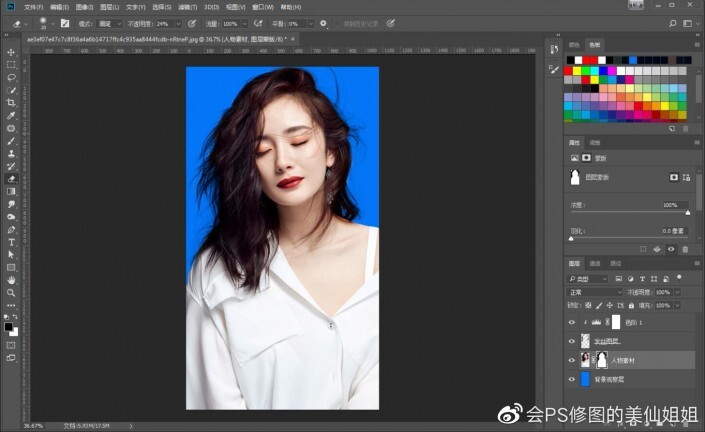Select the Hand tool
Screen dimensions: 705x432
[11, 280]
